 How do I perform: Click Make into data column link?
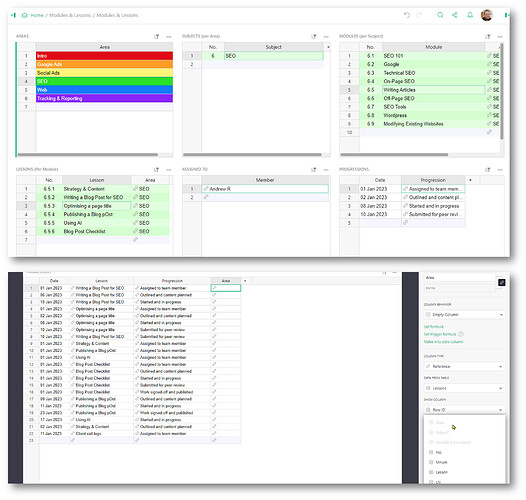[x=443, y=342]
